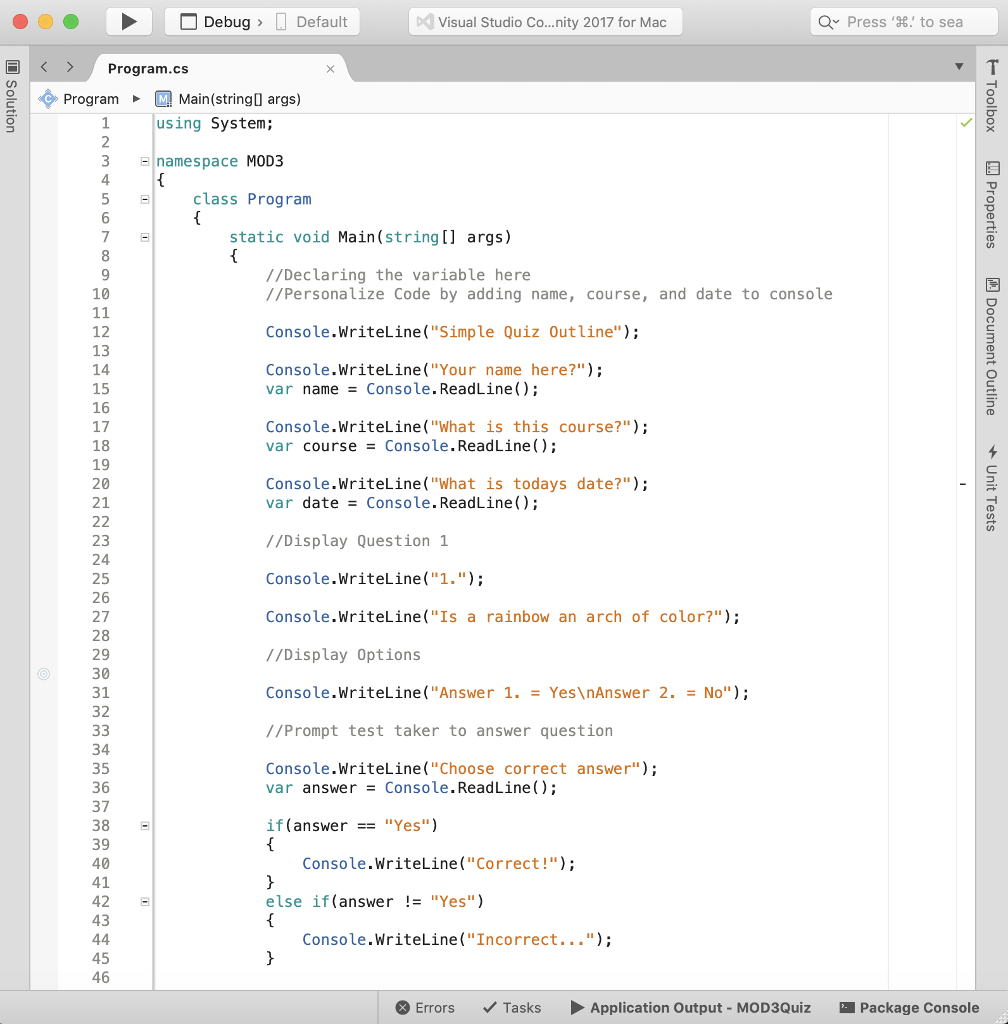Open the Properties side panel

(x=992, y=205)
